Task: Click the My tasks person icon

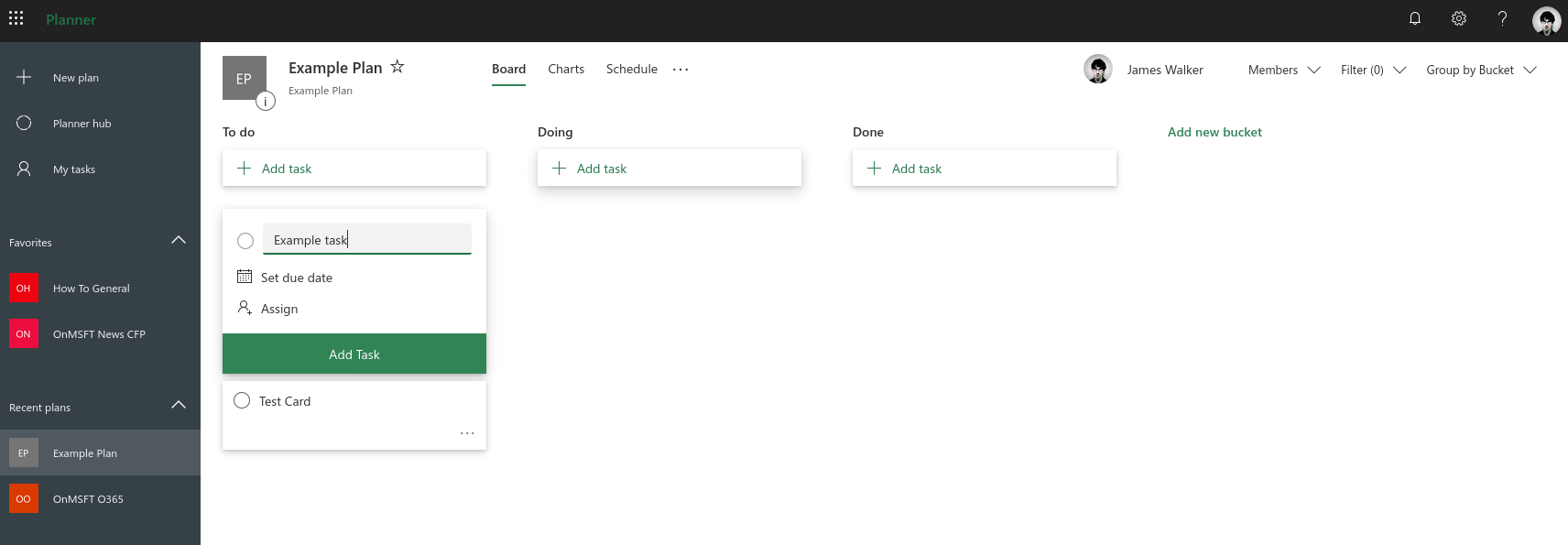Action: tap(24, 169)
